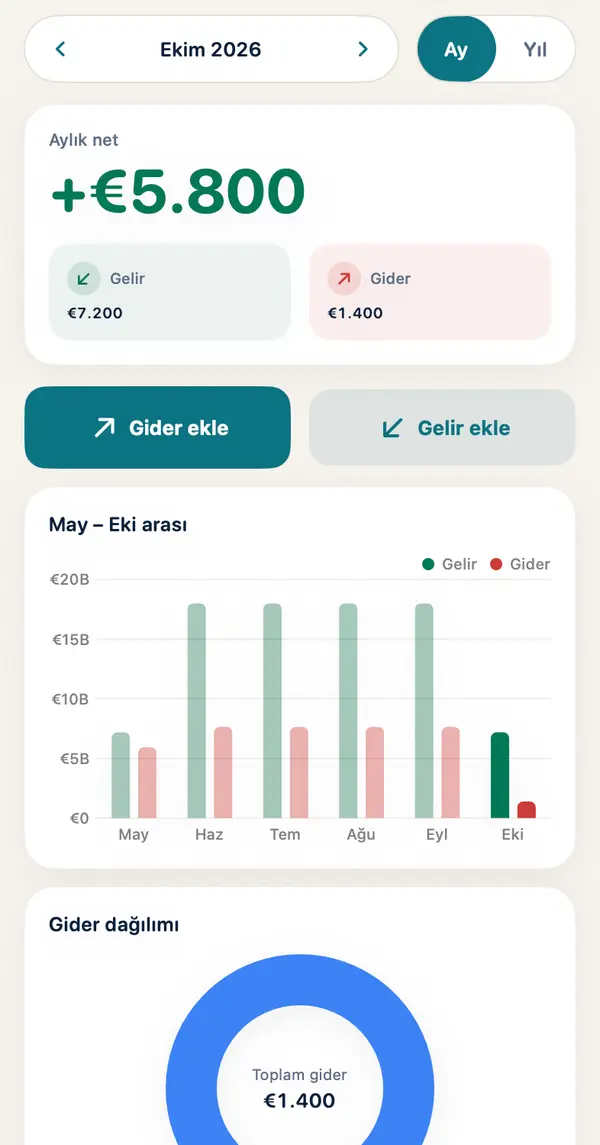Switch view to Yıl (year)
The width and height of the screenshot is (600, 1145).
535,49
